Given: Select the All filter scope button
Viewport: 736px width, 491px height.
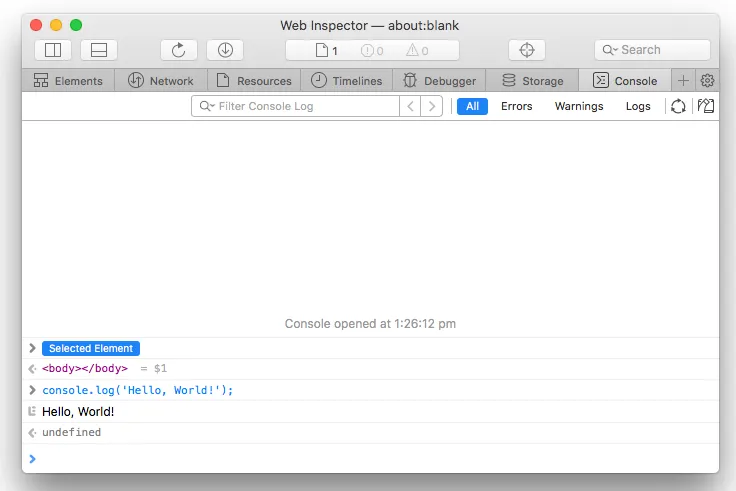Looking at the screenshot, I should pyautogui.click(x=472, y=106).
